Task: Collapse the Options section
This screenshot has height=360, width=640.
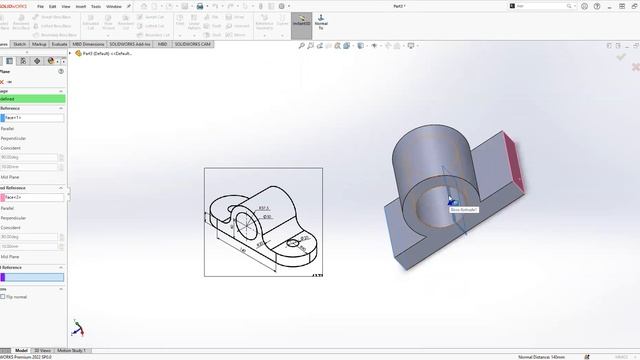Action: click(61, 289)
